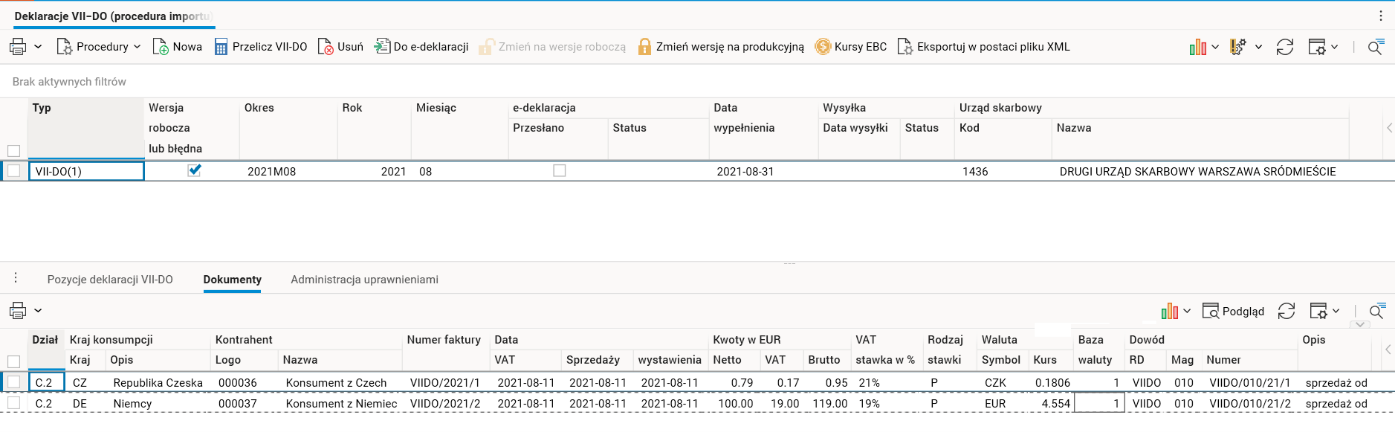Switch to Pozycje deklaracji VII-DO tab
Screen dimensions: 1395x438
pyautogui.click(x=110, y=279)
